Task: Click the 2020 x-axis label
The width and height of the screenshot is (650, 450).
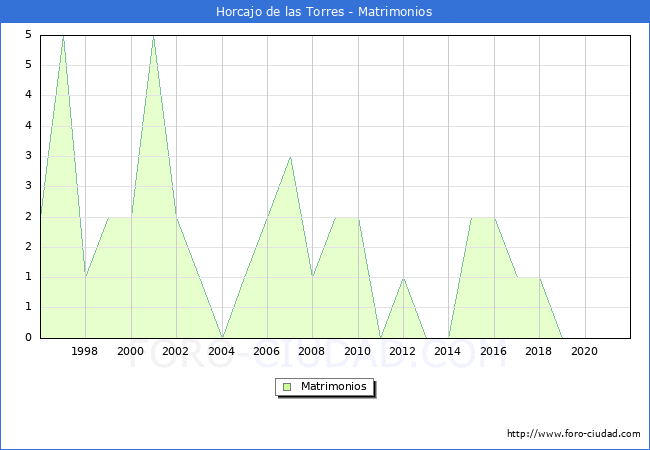Action: pos(585,351)
